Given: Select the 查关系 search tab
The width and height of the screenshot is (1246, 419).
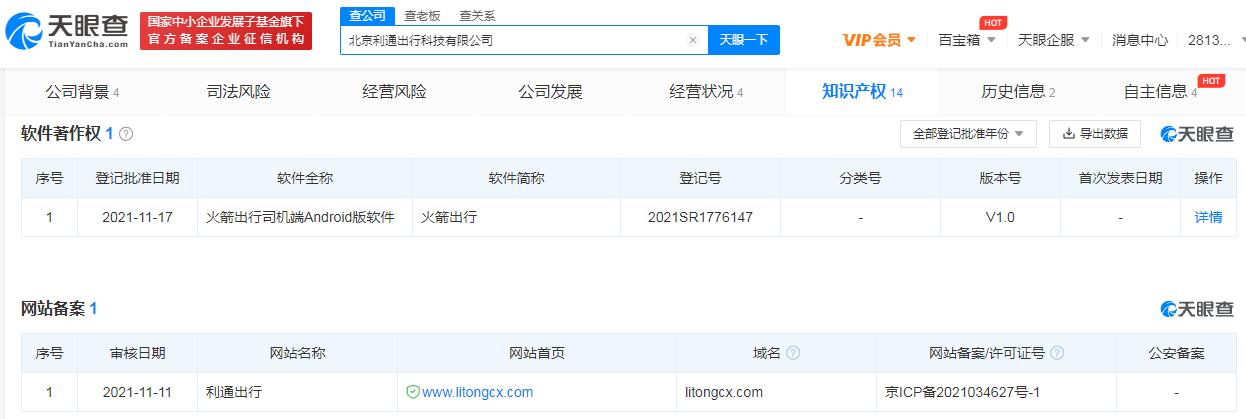Looking at the screenshot, I should 477,16.
